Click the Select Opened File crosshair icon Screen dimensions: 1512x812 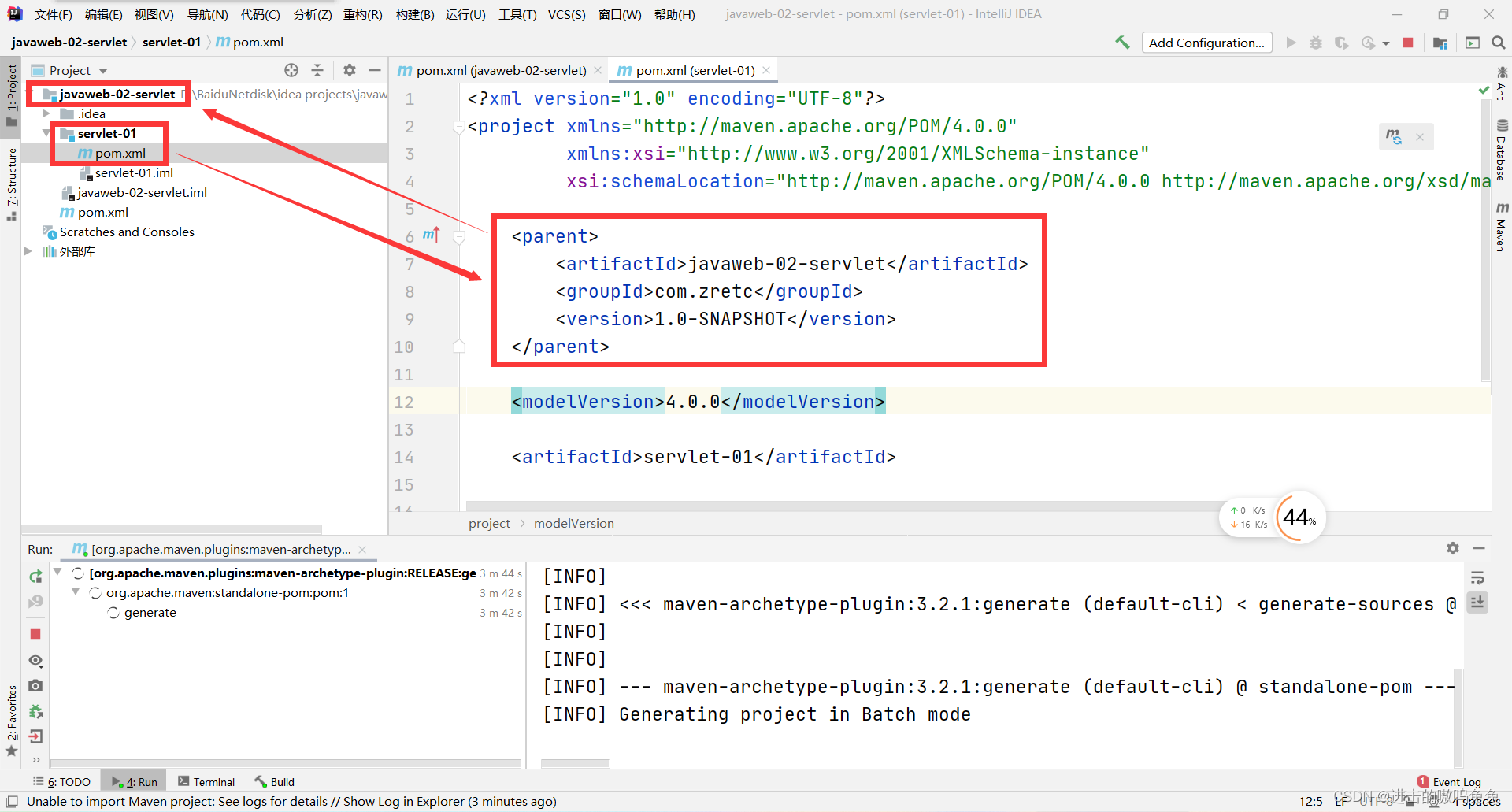[x=291, y=70]
